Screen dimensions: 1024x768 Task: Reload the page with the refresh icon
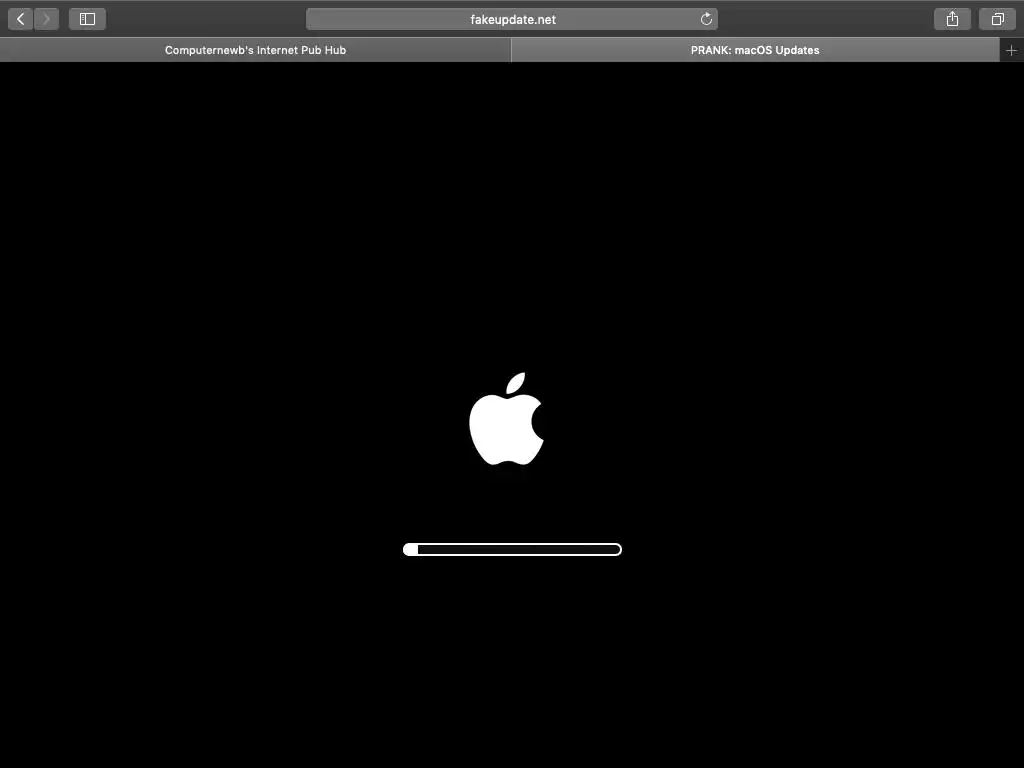(706, 19)
